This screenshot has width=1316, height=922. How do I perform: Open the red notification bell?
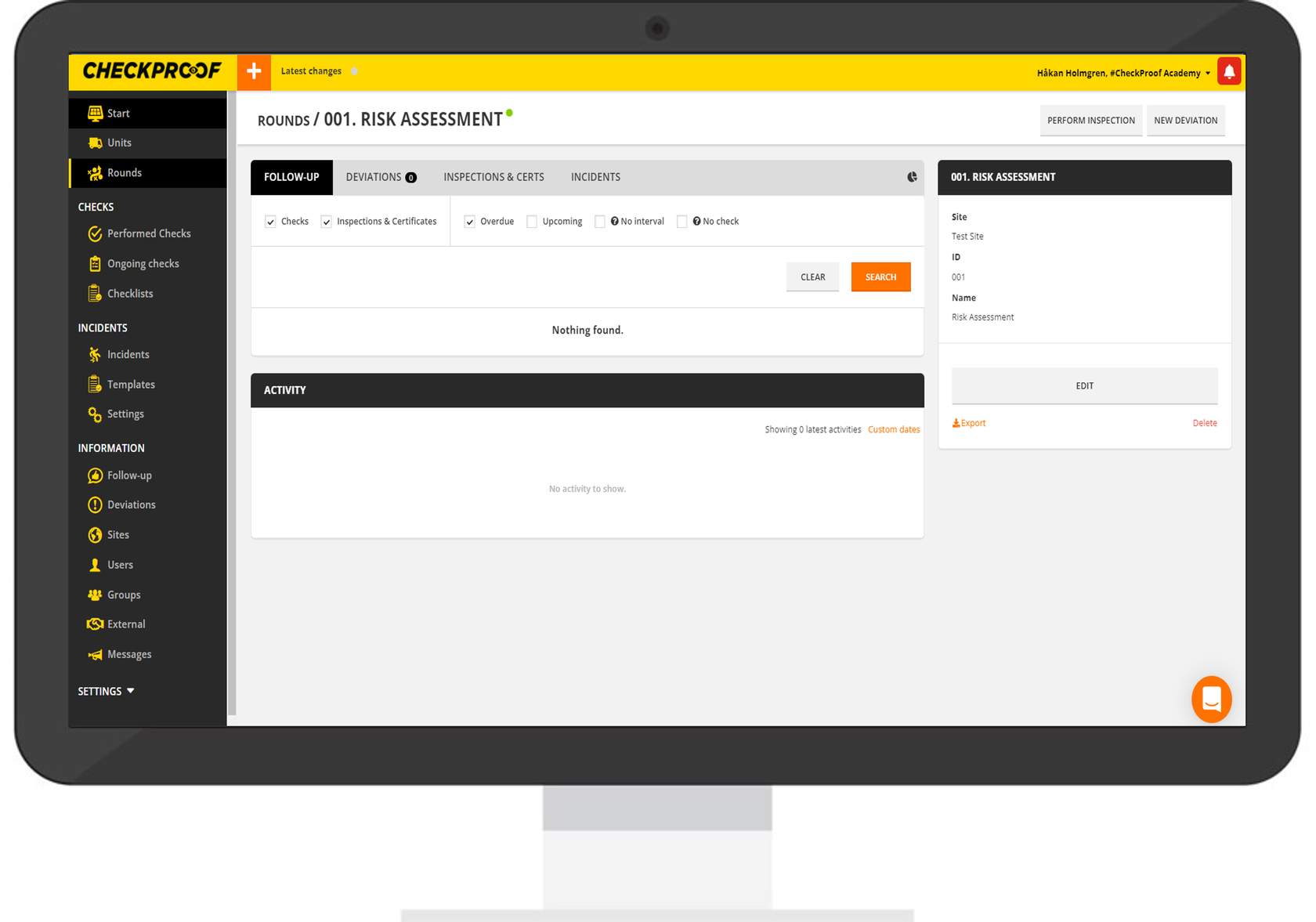1229,72
